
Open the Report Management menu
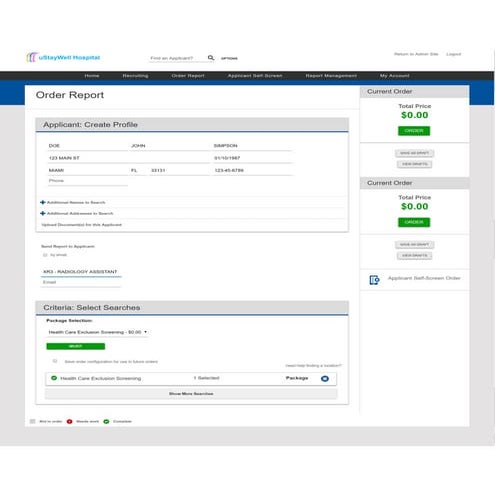[331, 76]
